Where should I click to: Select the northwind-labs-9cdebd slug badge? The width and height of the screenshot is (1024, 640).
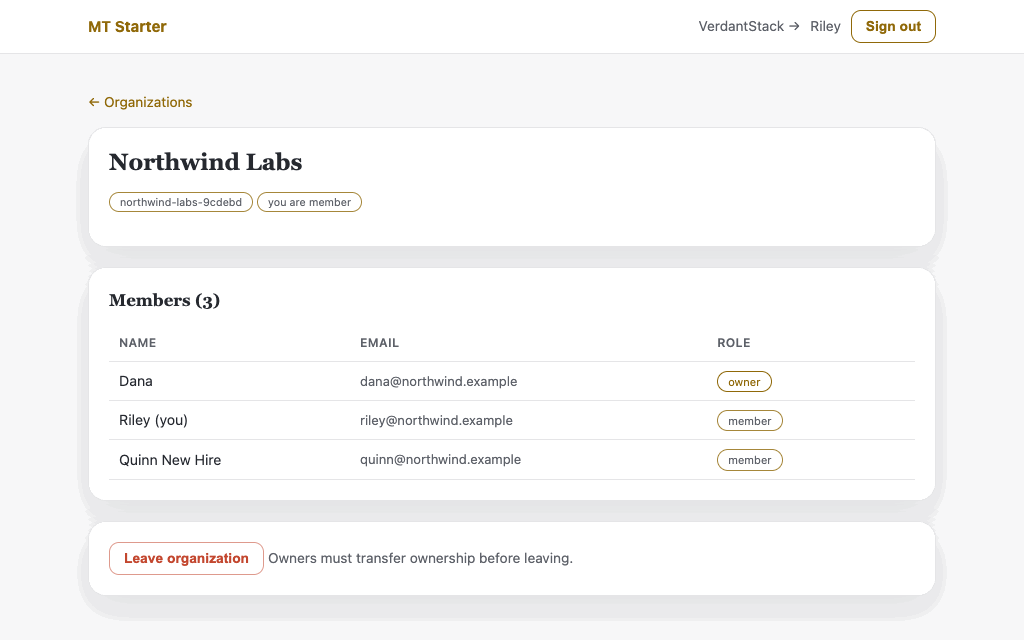181,202
